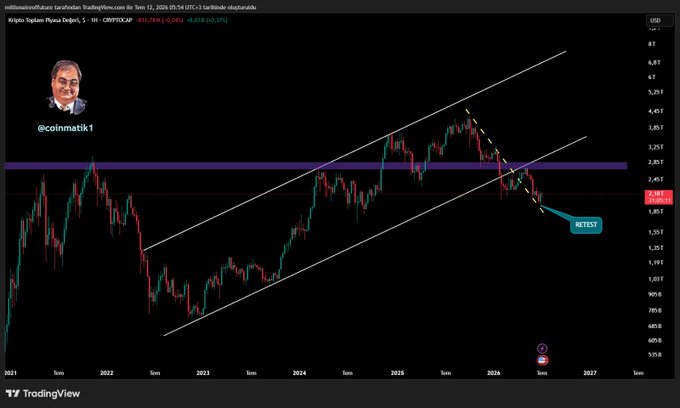Click the 905B price axis label

[x=654, y=294]
